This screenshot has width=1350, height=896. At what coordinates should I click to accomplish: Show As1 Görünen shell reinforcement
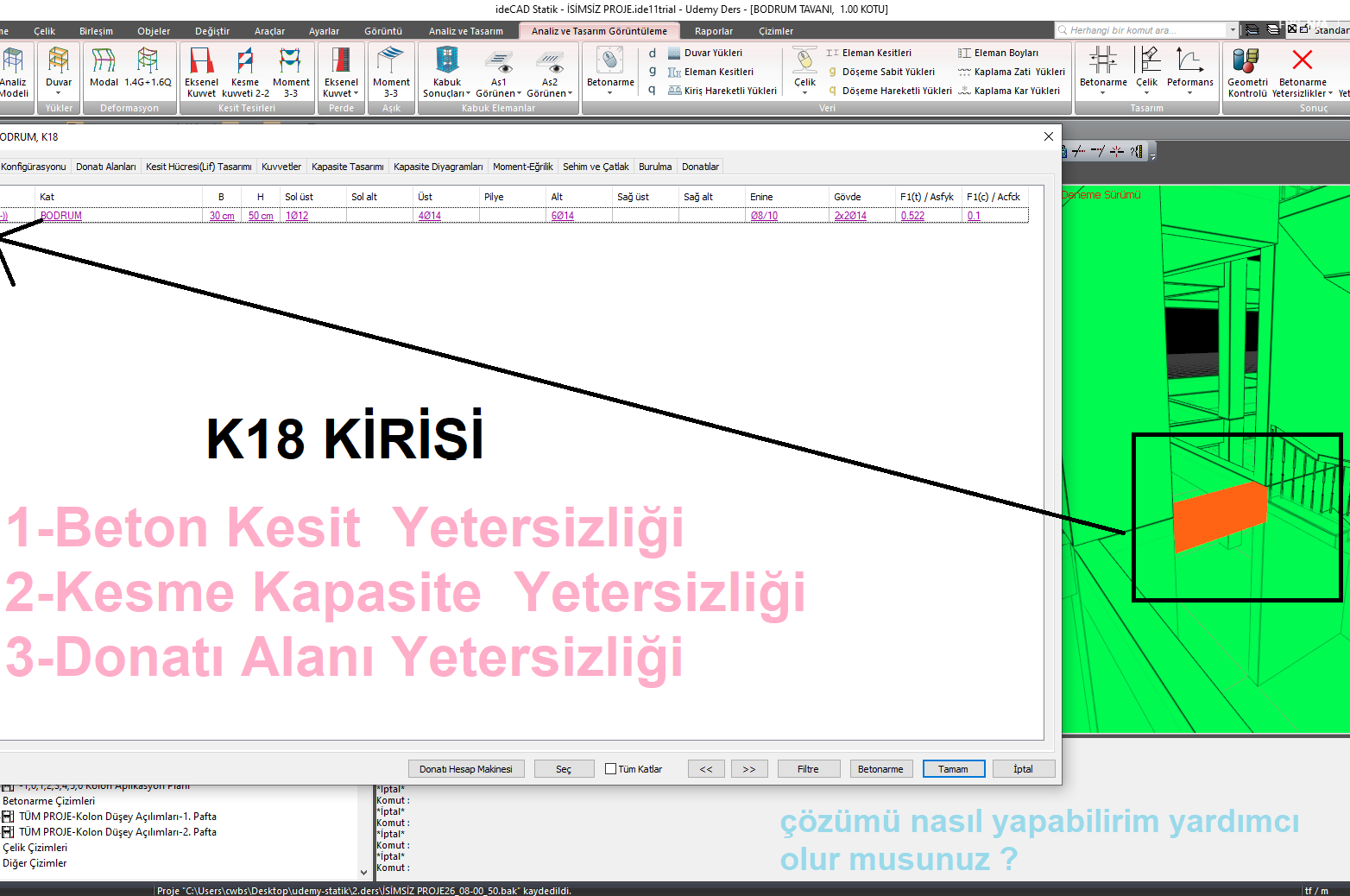point(499,73)
